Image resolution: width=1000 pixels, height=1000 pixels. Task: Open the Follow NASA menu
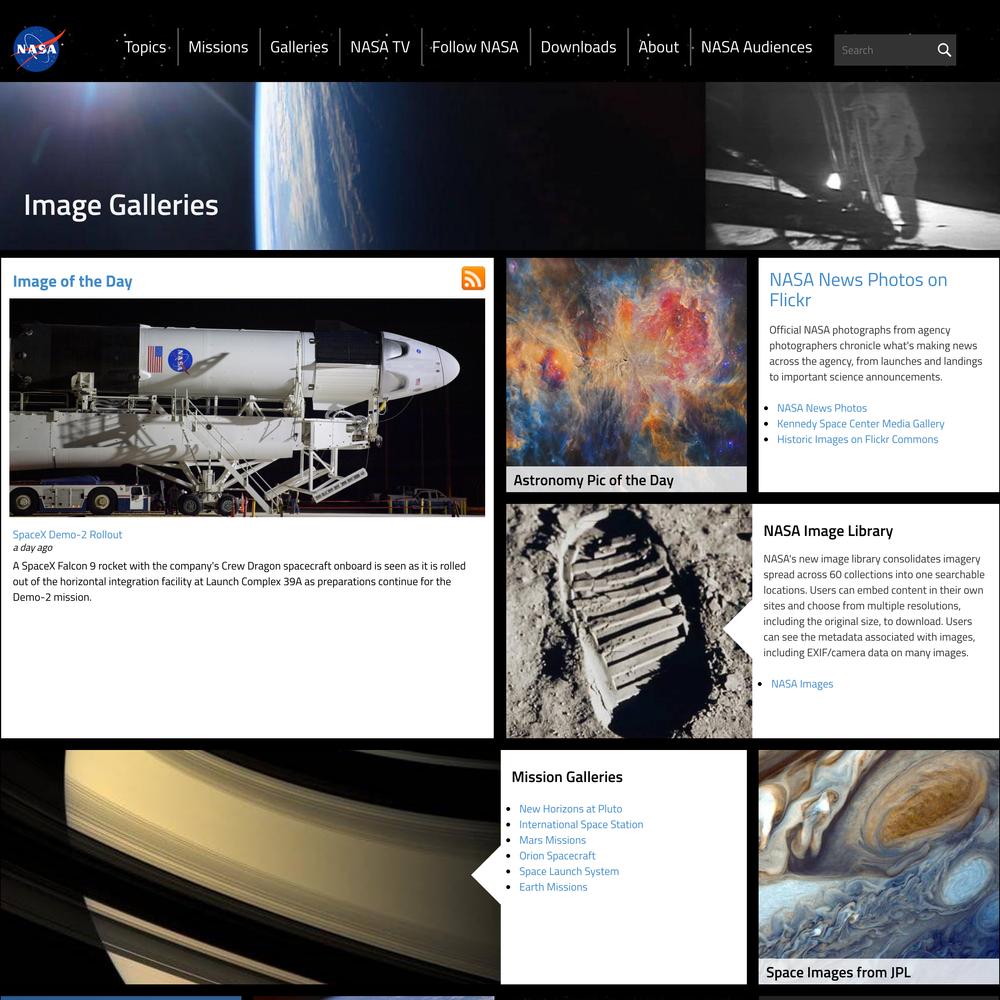pos(475,47)
